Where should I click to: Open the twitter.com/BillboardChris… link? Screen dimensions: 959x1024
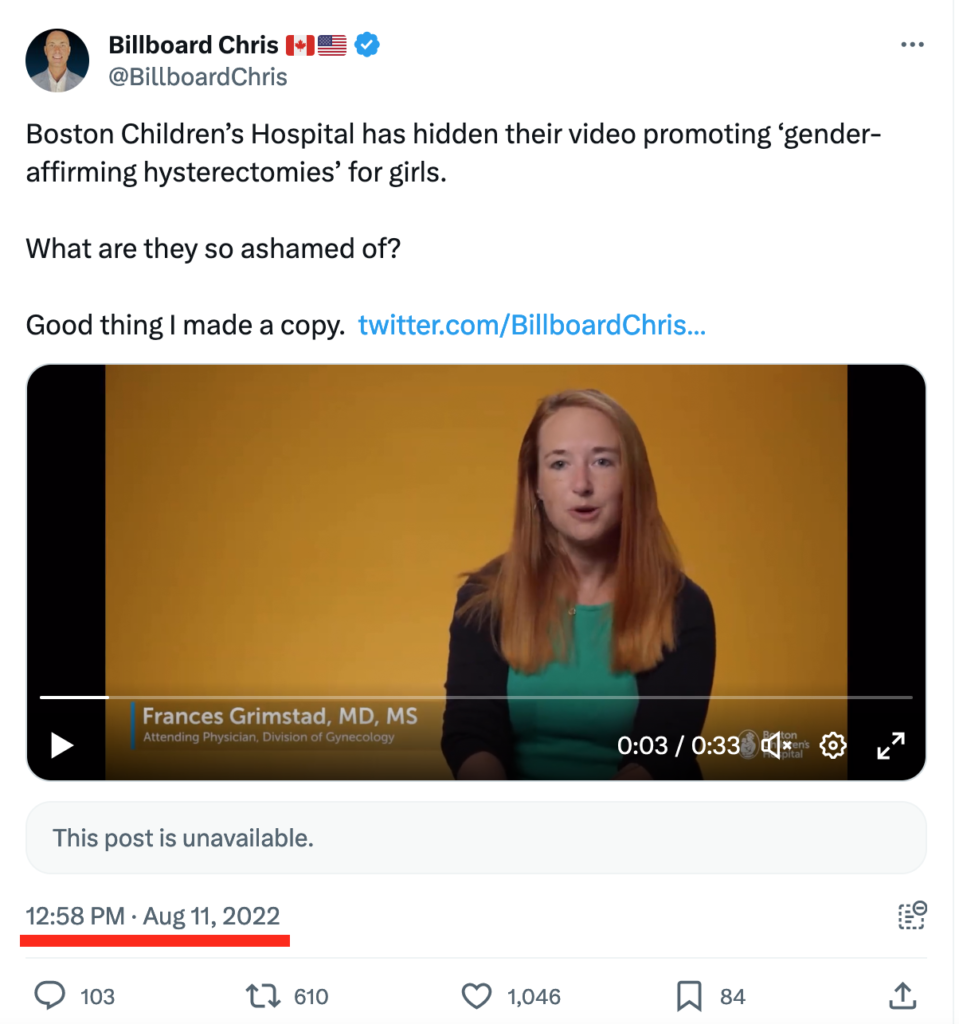pyautogui.click(x=531, y=325)
